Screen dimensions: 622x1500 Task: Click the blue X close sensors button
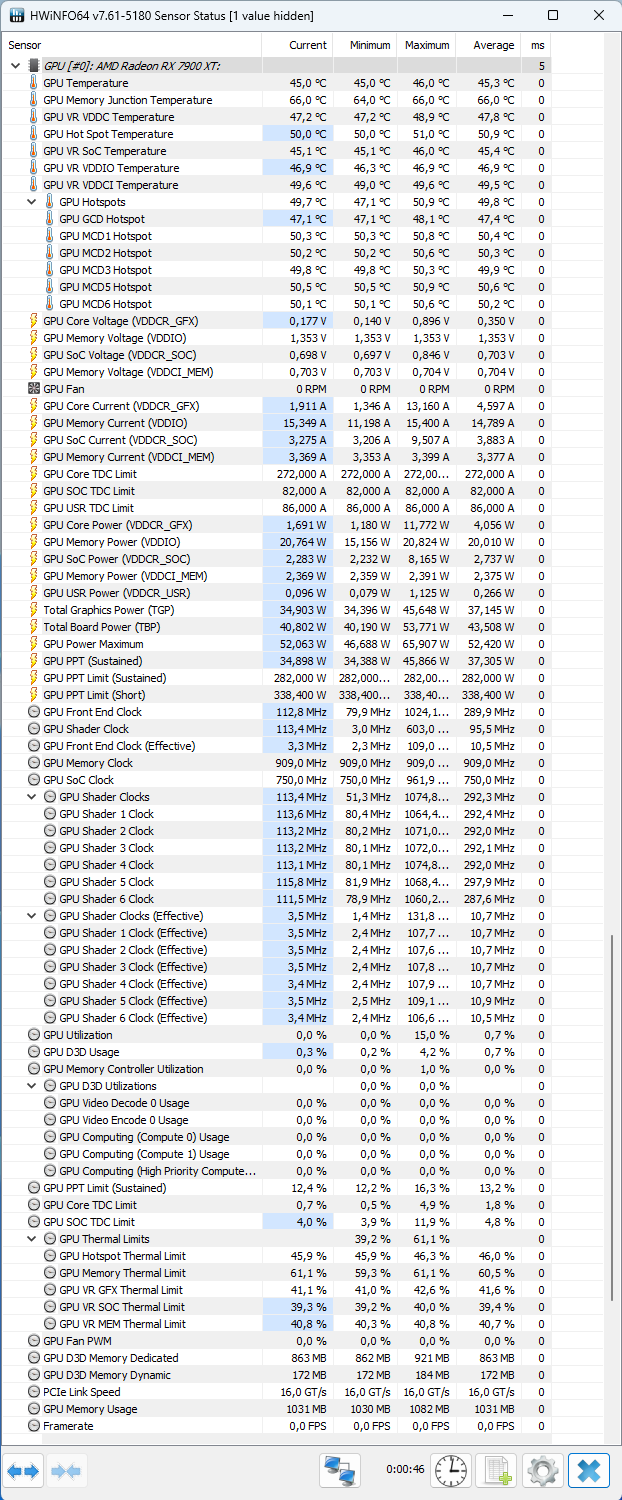click(x=589, y=1471)
